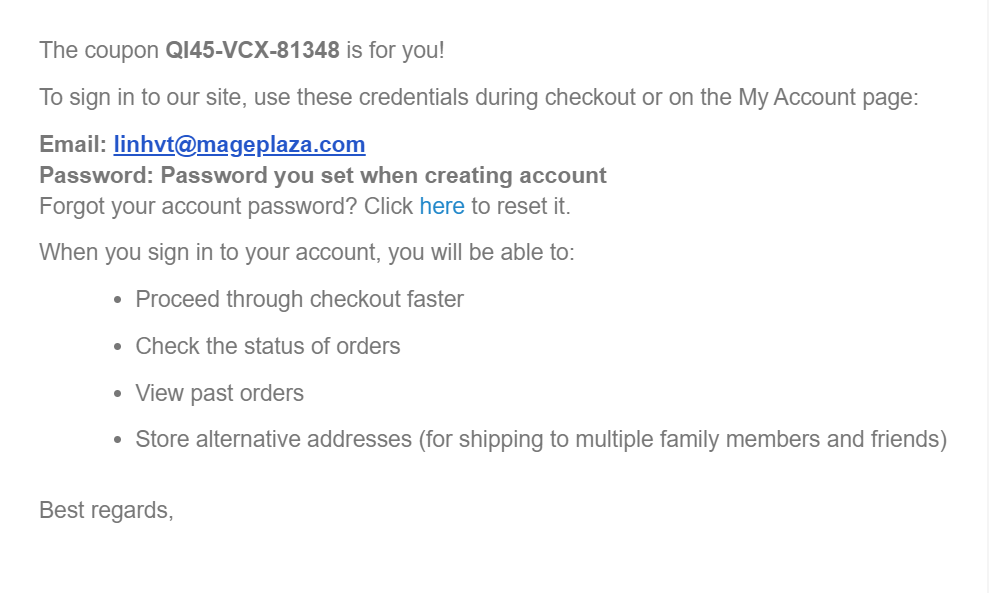Click the 'Check the status of orders' item

[268, 346]
